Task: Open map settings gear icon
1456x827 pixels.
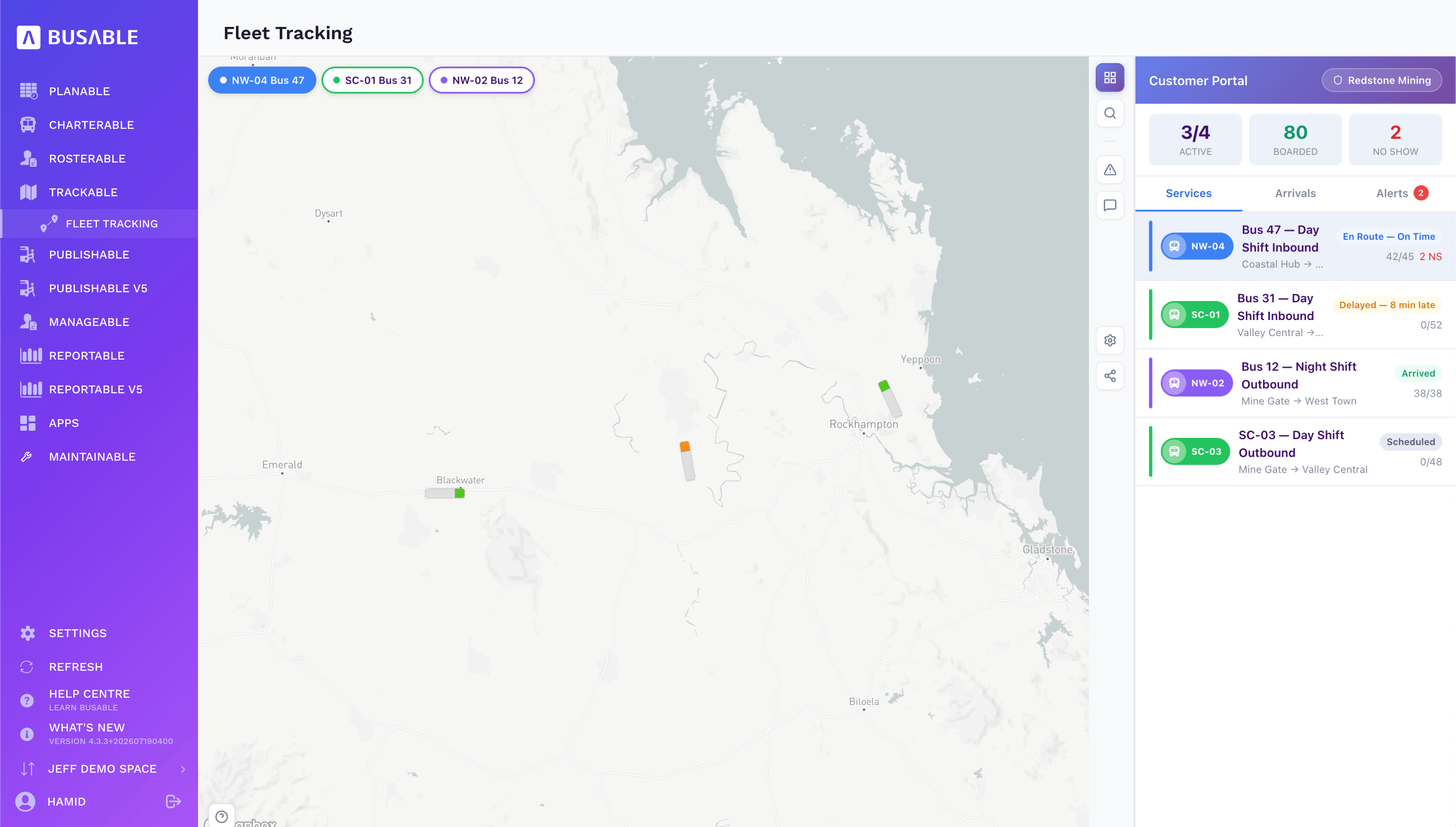Action: click(x=1109, y=340)
